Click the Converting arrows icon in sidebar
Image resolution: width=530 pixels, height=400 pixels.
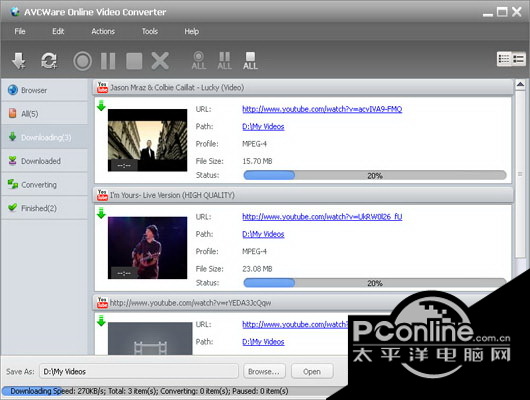tap(13, 184)
